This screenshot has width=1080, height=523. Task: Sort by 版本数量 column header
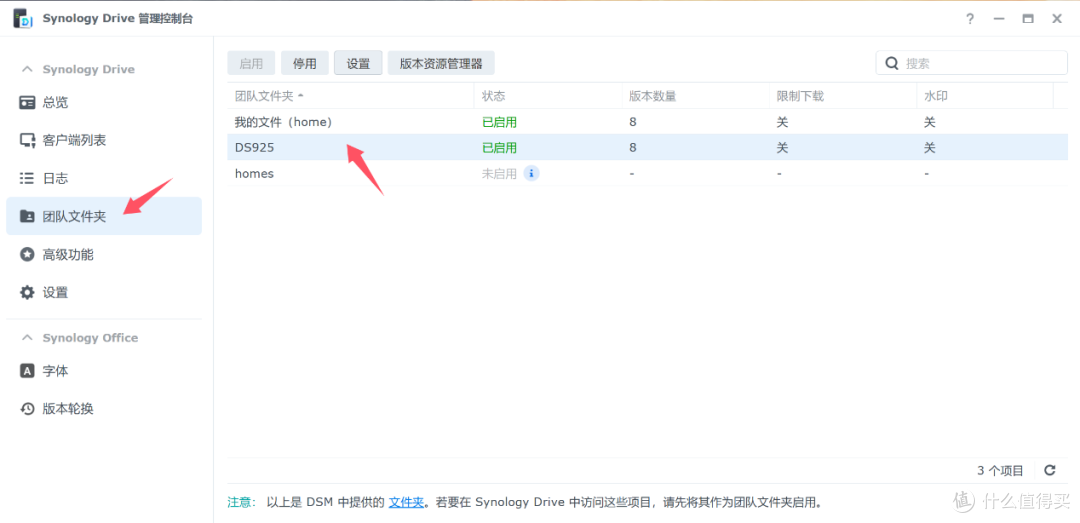pos(695,96)
